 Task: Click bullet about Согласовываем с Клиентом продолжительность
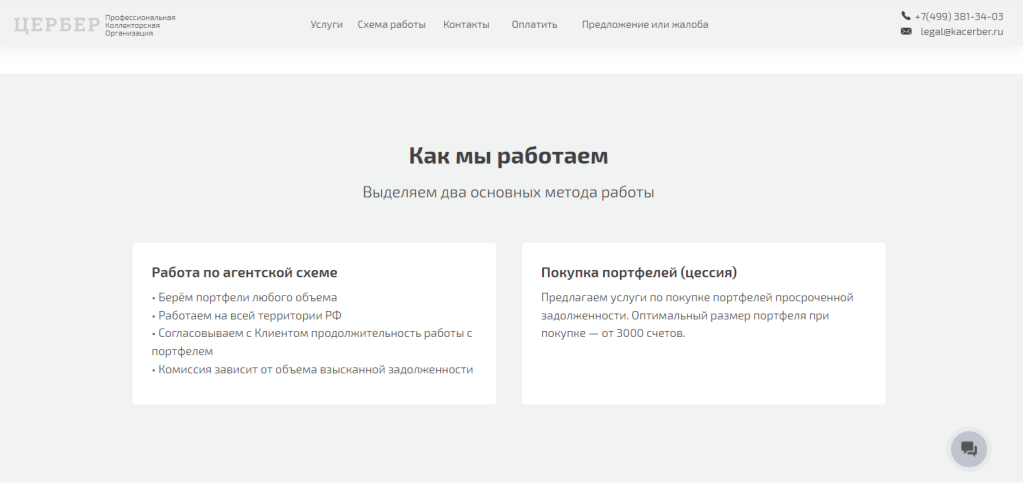coord(312,342)
